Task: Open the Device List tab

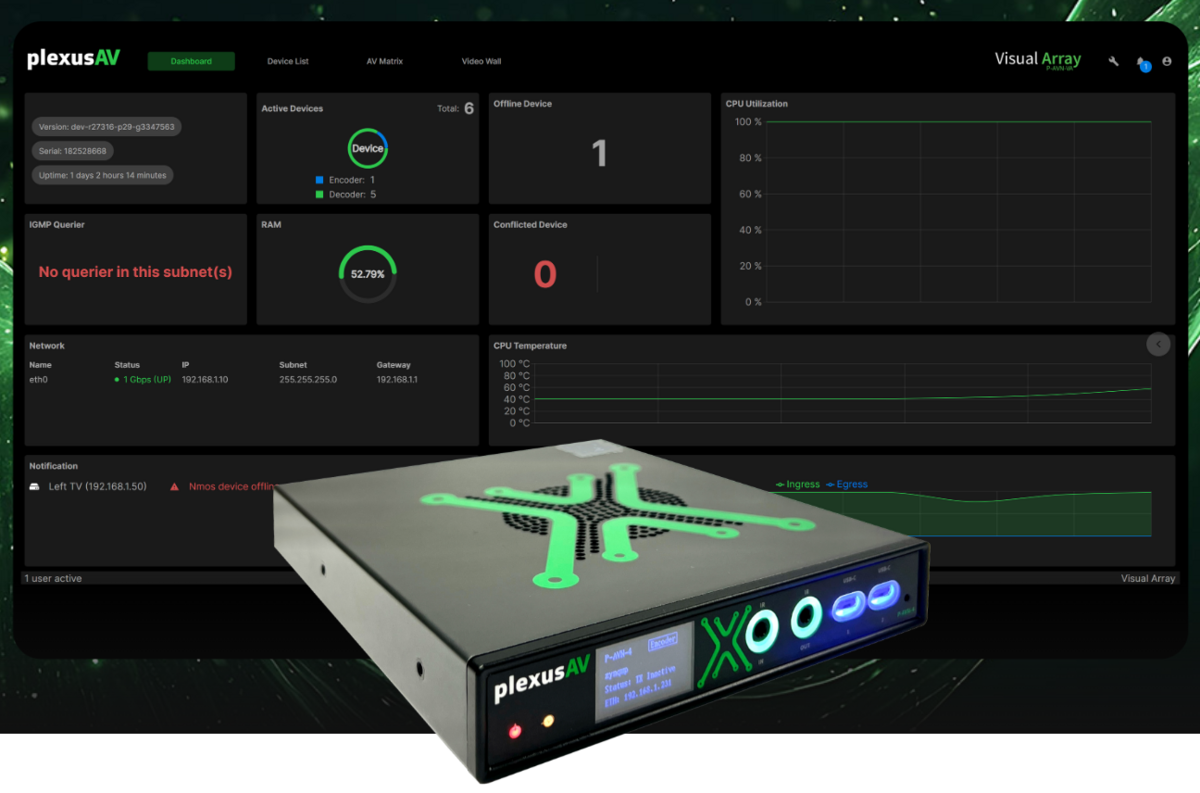Action: coord(288,61)
